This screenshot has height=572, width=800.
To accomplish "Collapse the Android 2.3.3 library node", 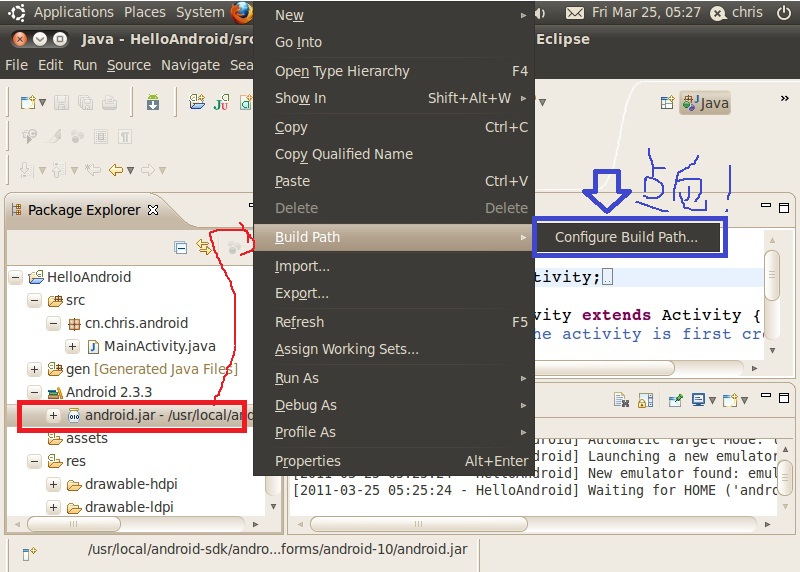I will (x=35, y=392).
